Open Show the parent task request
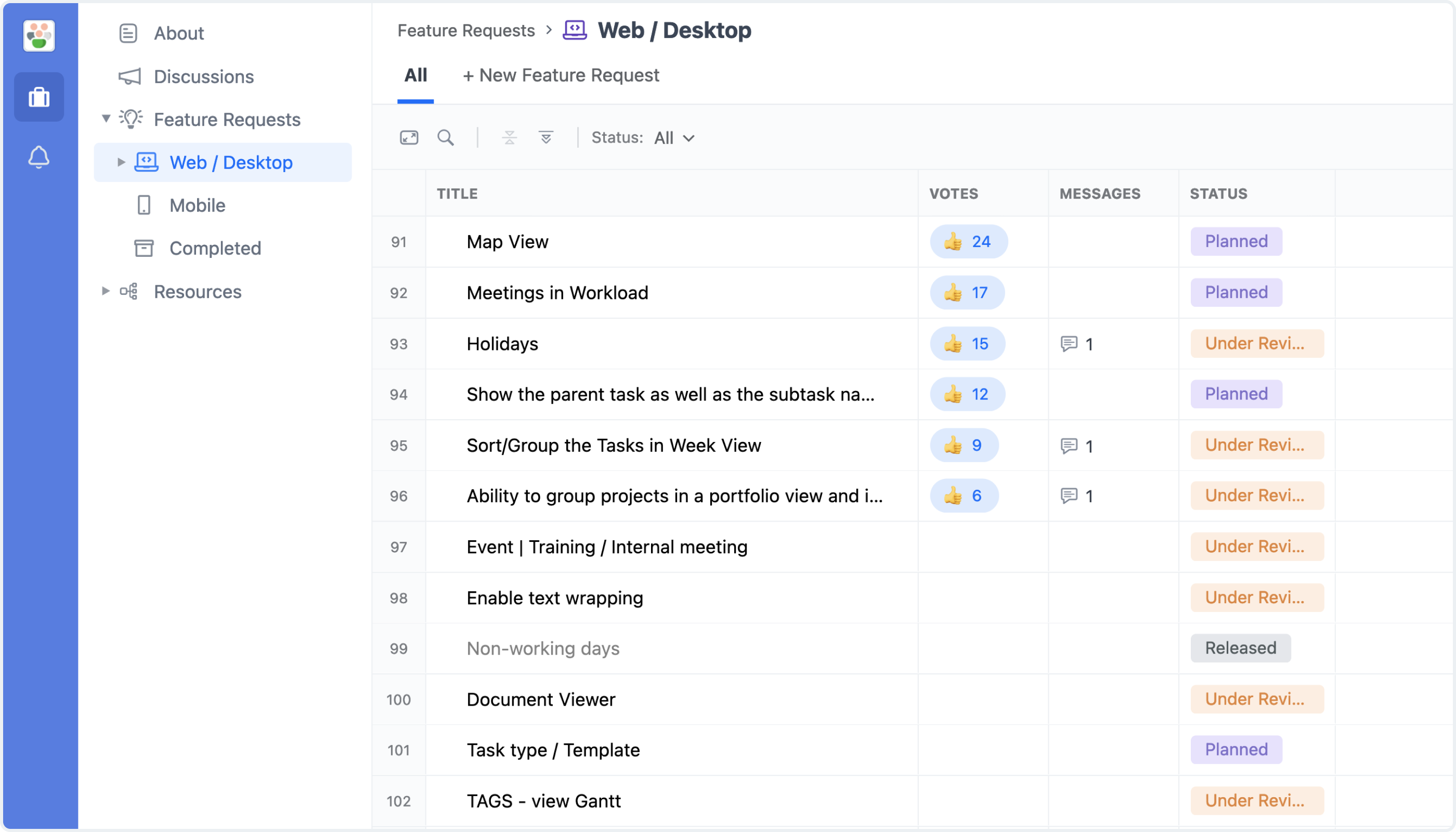 (670, 394)
